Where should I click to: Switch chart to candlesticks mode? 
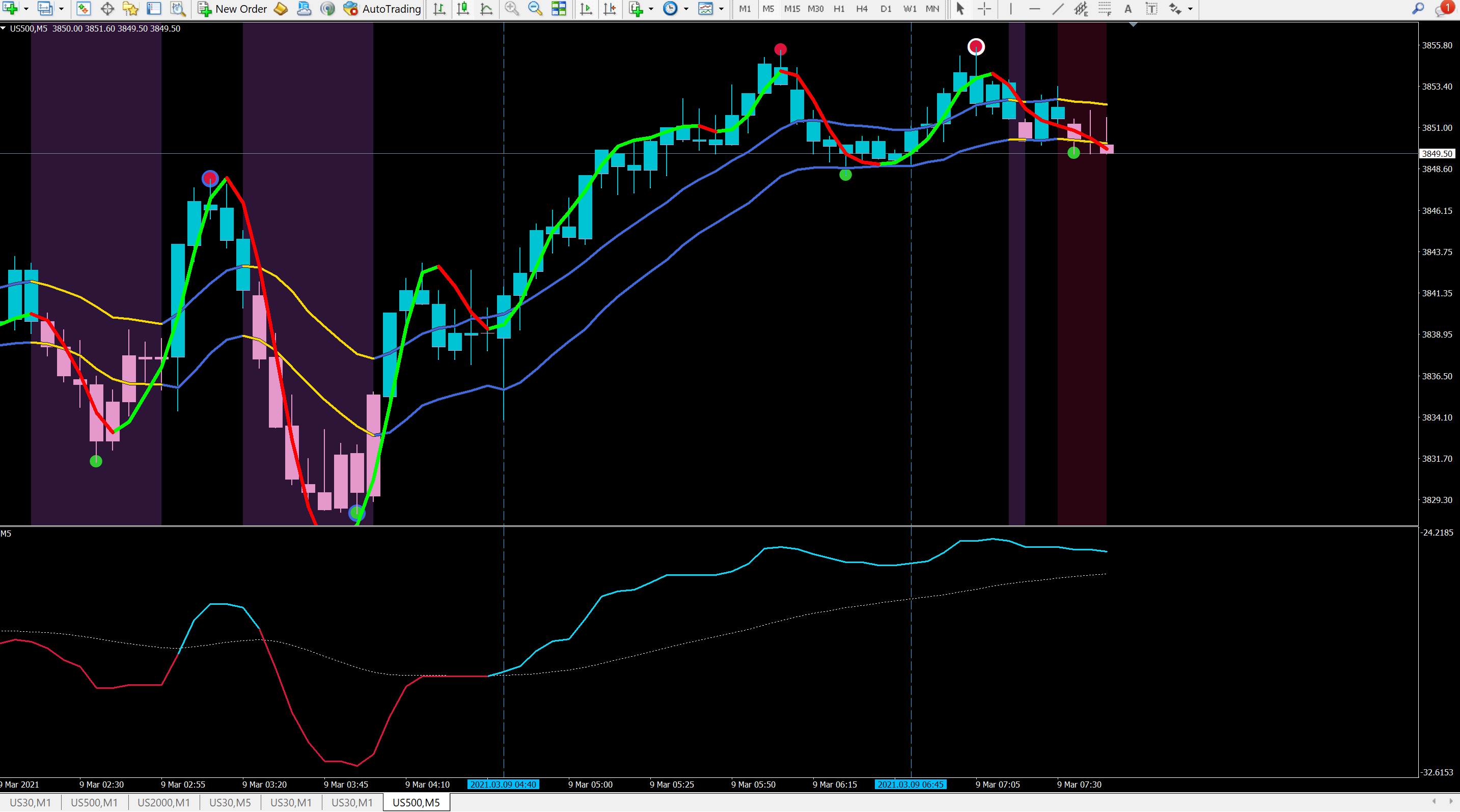(x=463, y=9)
